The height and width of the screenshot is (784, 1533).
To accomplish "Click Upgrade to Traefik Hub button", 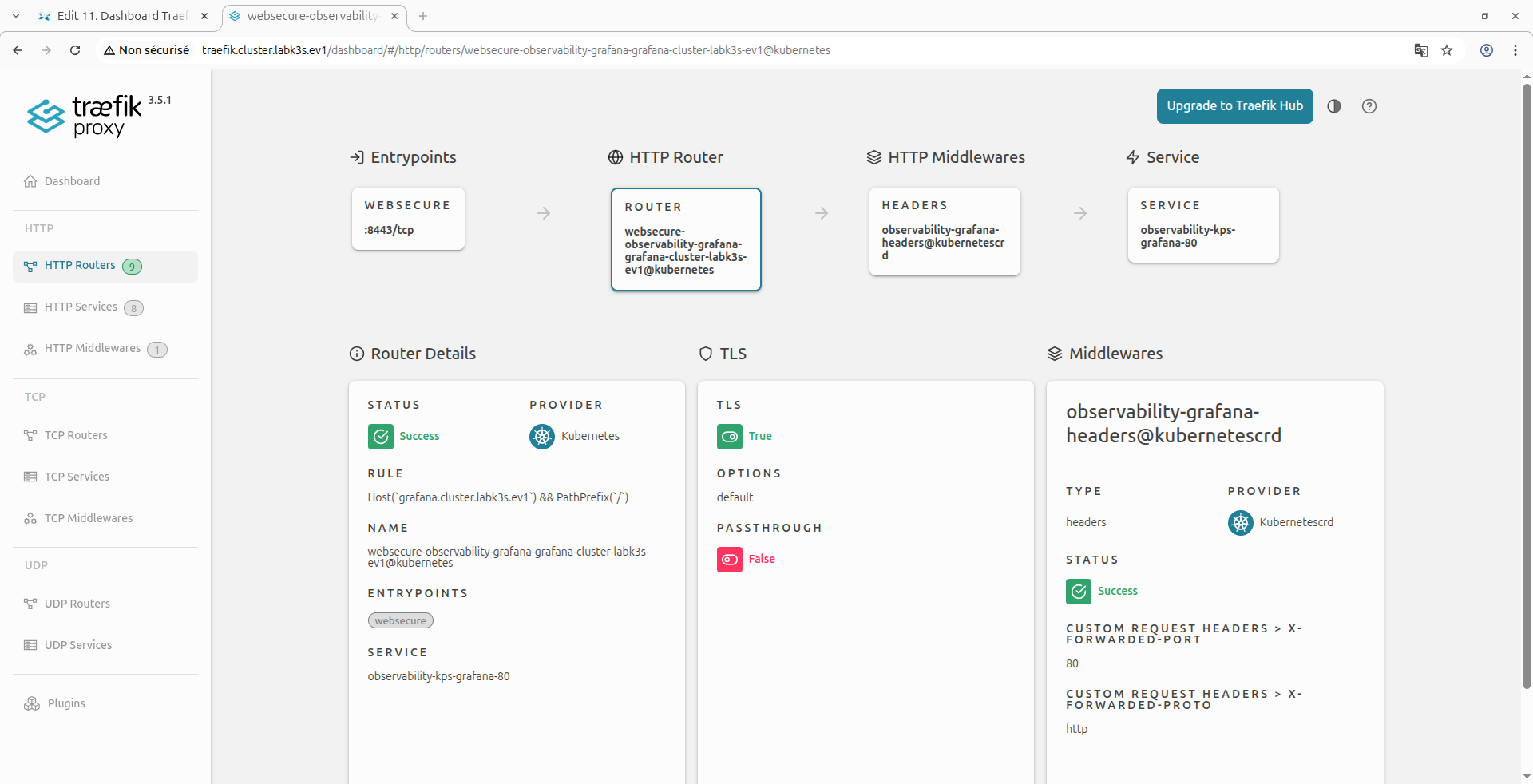I will tap(1235, 106).
